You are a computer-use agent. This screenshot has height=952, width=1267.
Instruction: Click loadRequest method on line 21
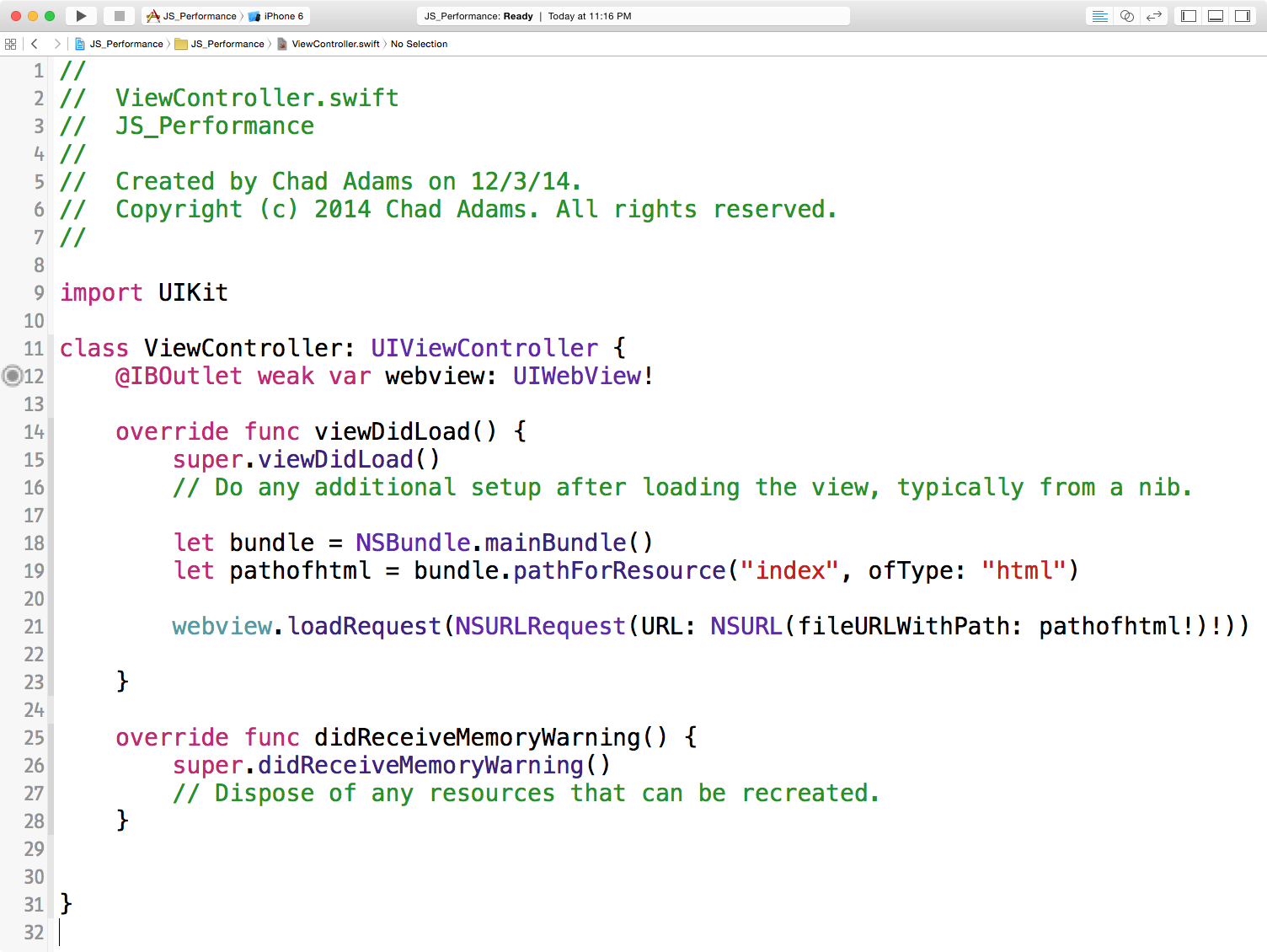[365, 626]
